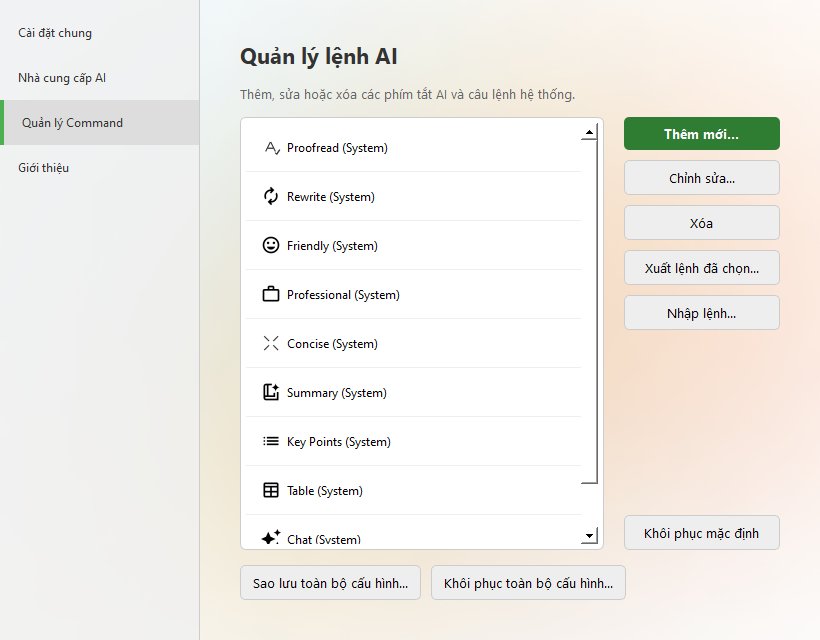This screenshot has width=820, height=640.
Task: Click the Rewrite circular arrows icon
Action: pos(271,196)
